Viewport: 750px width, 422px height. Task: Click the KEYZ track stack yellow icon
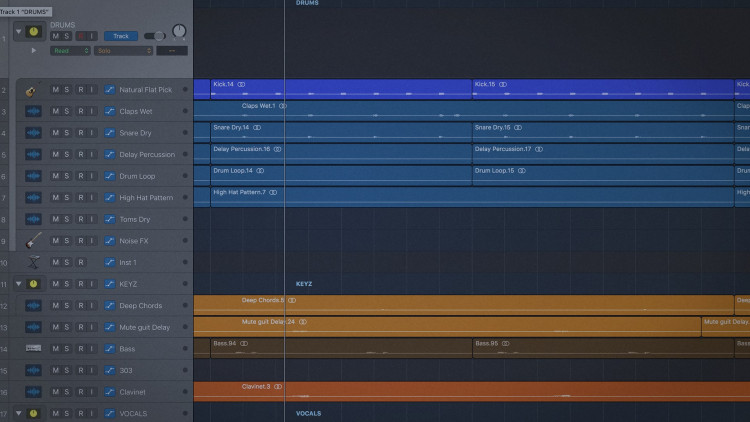point(33,284)
